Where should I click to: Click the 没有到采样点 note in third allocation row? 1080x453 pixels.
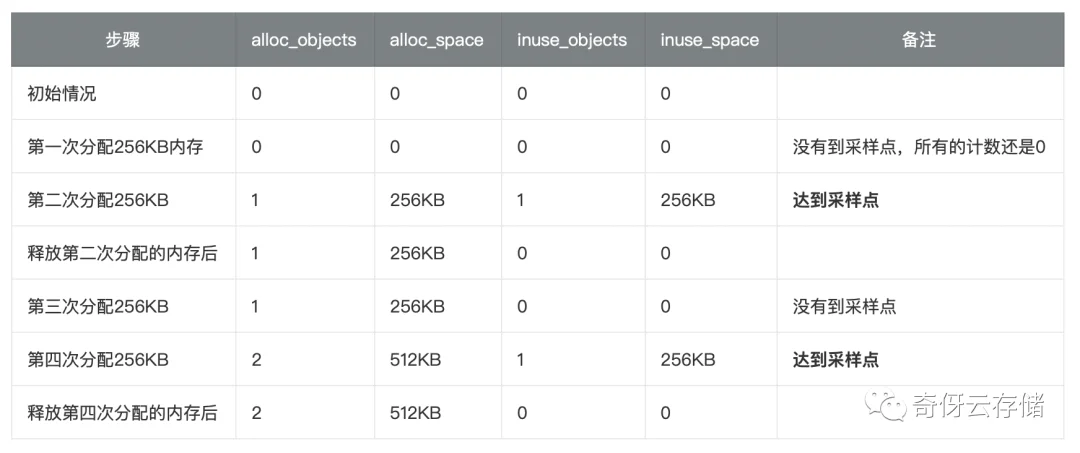coord(844,306)
